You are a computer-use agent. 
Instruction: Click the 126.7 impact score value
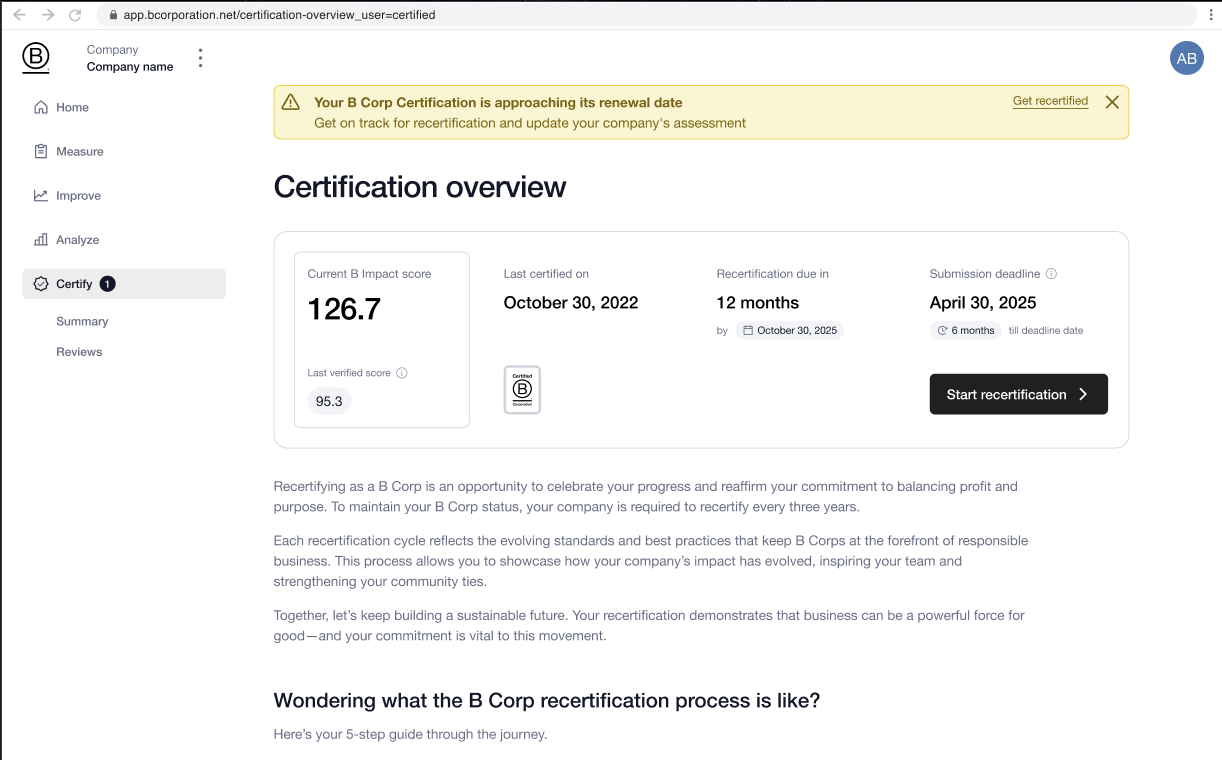coord(344,309)
